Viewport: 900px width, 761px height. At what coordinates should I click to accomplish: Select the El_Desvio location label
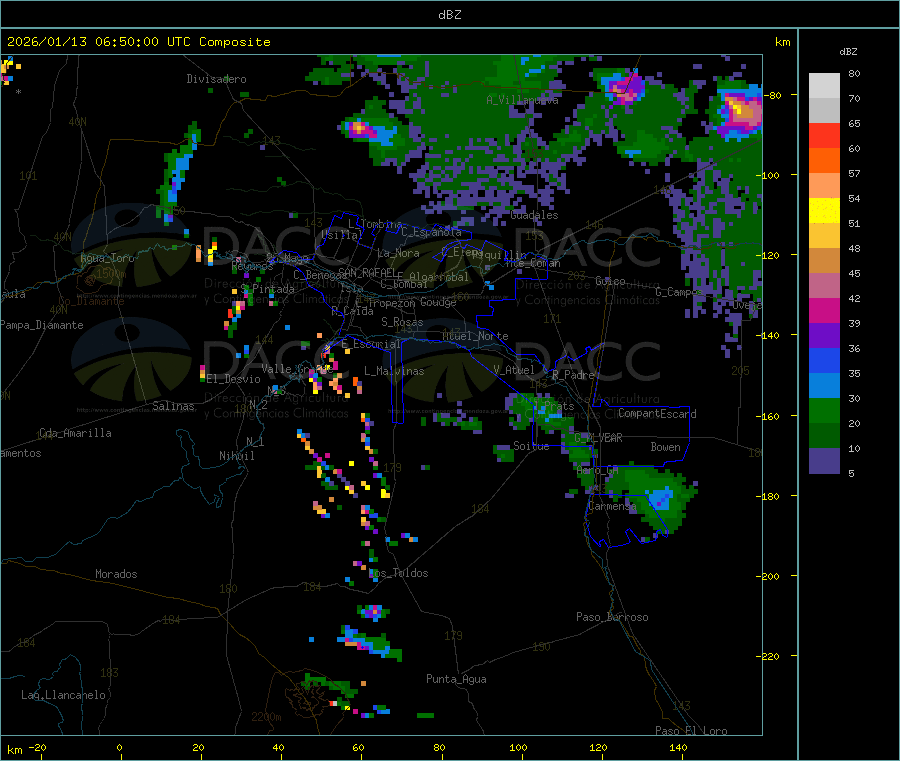tap(233, 379)
